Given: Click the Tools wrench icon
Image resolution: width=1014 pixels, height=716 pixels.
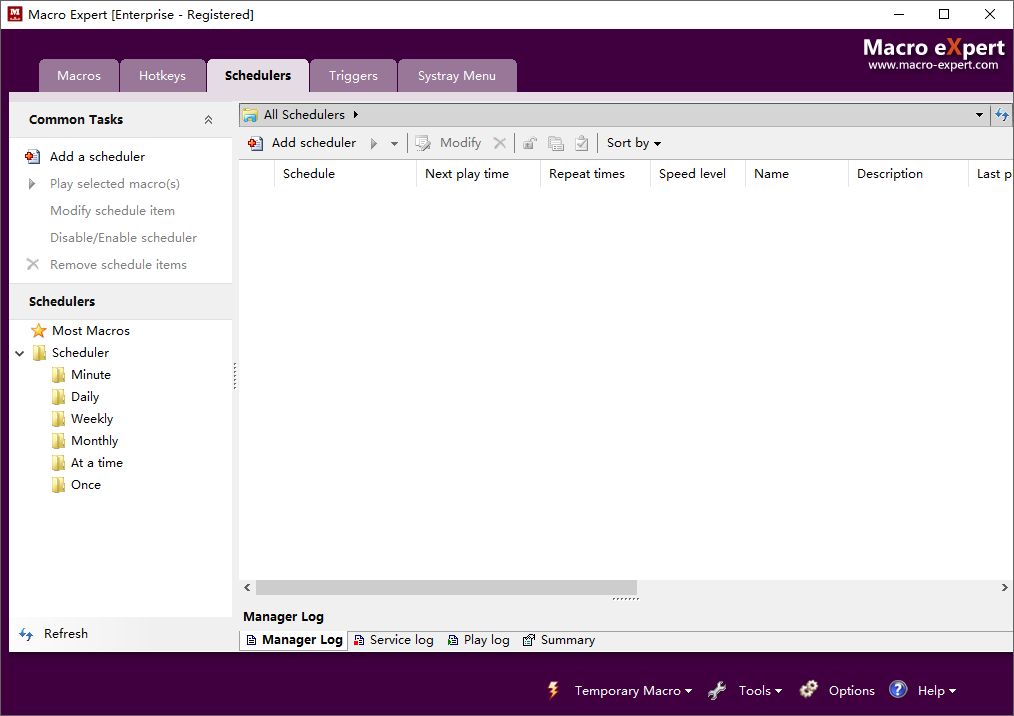Looking at the screenshot, I should tap(717, 690).
